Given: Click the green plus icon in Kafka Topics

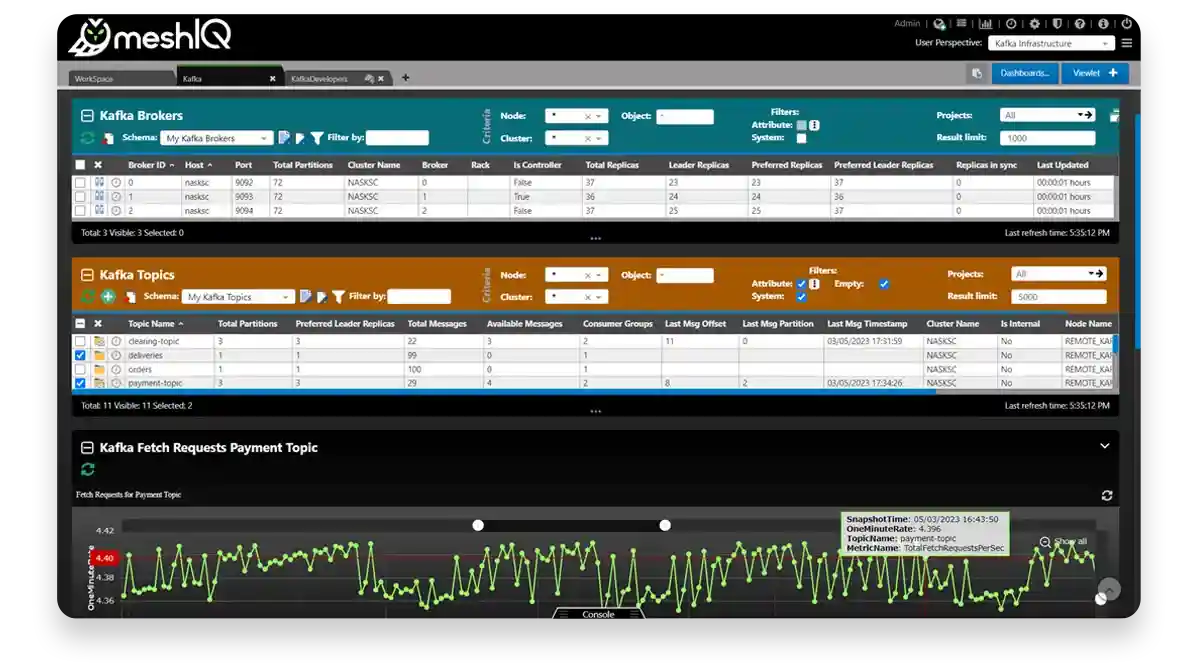Looking at the screenshot, I should click(x=108, y=297).
